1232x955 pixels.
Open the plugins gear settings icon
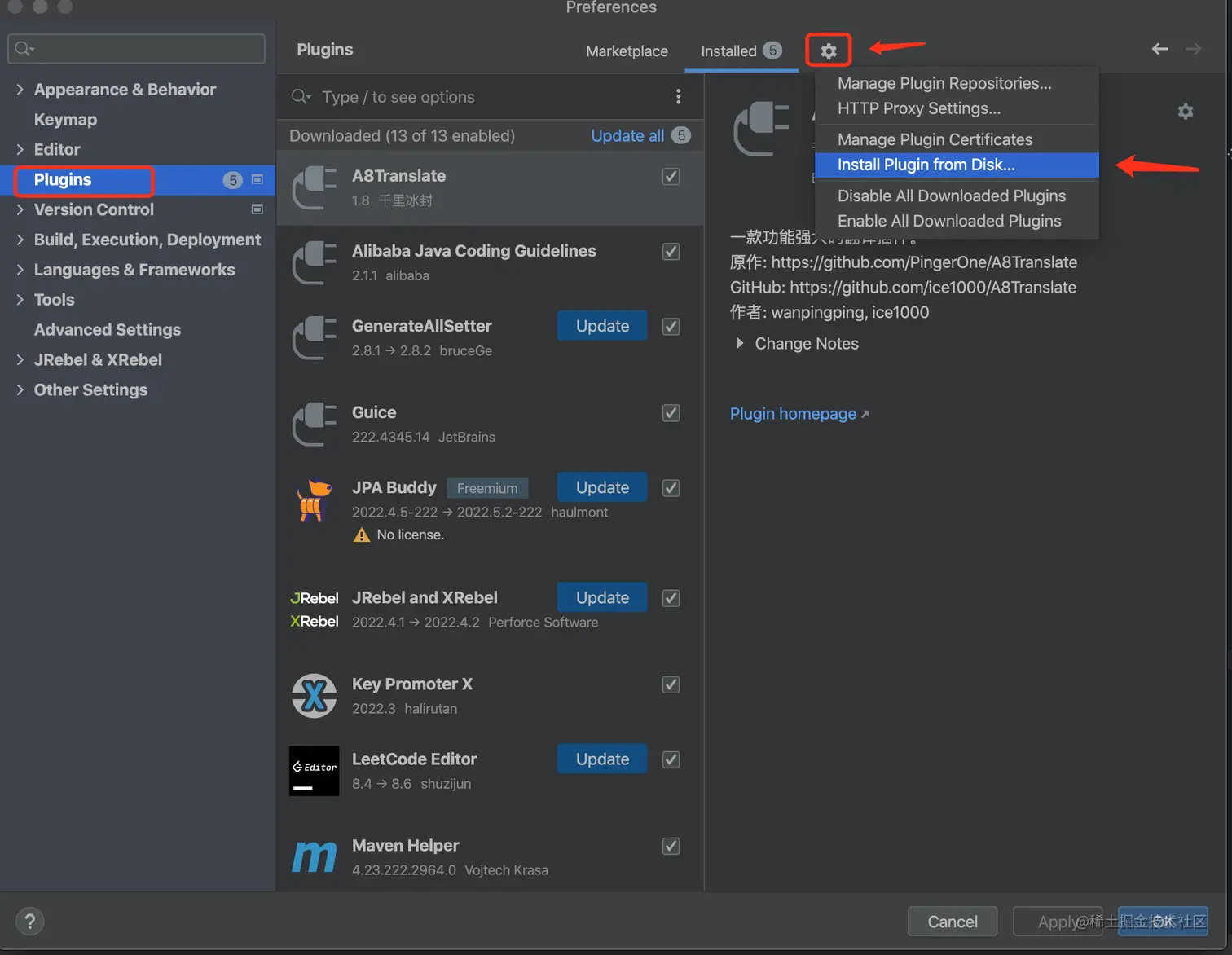click(829, 51)
